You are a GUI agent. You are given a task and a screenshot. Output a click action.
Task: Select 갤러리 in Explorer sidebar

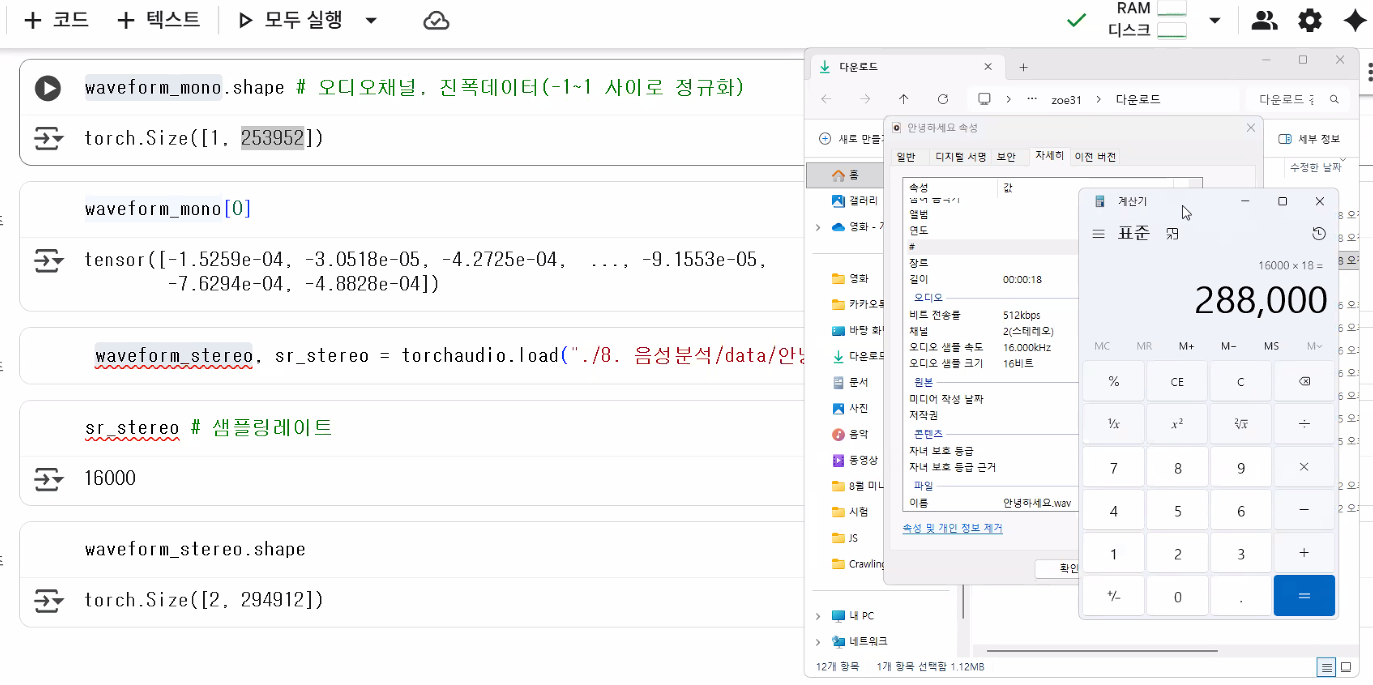coord(856,201)
